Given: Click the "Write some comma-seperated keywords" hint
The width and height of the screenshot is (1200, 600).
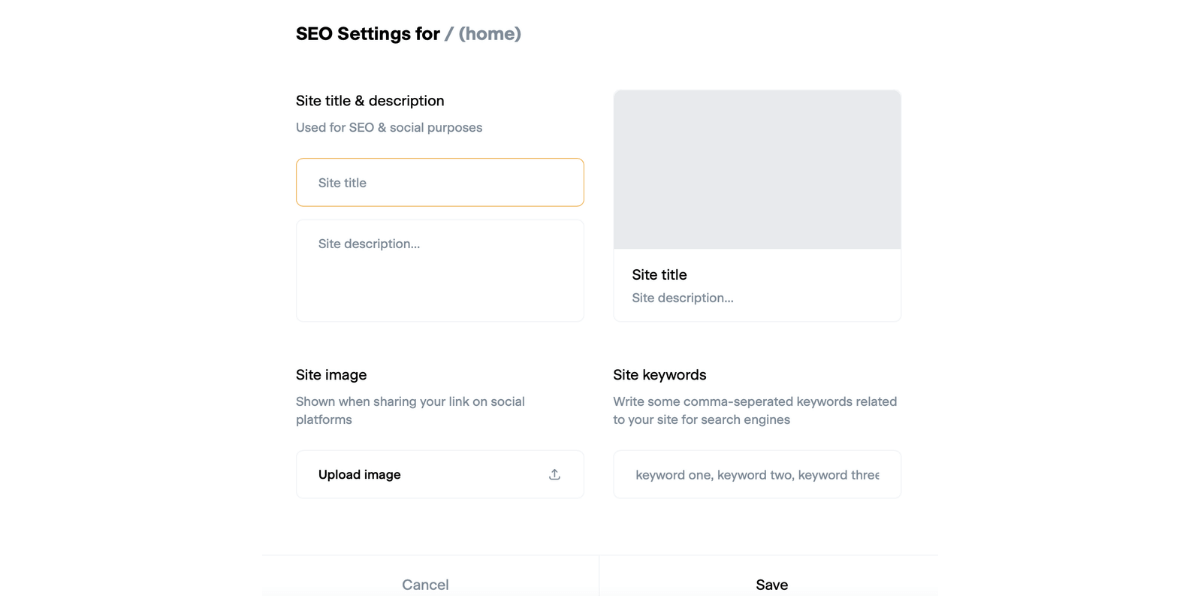Looking at the screenshot, I should click(755, 411).
